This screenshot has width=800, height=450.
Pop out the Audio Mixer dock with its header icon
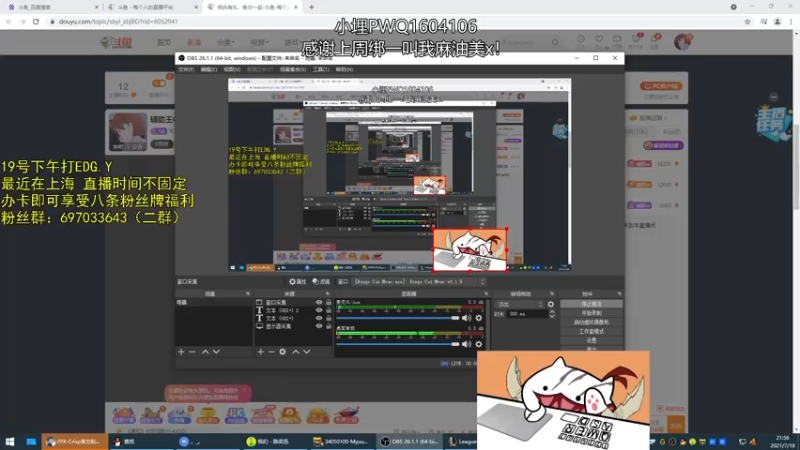point(486,294)
